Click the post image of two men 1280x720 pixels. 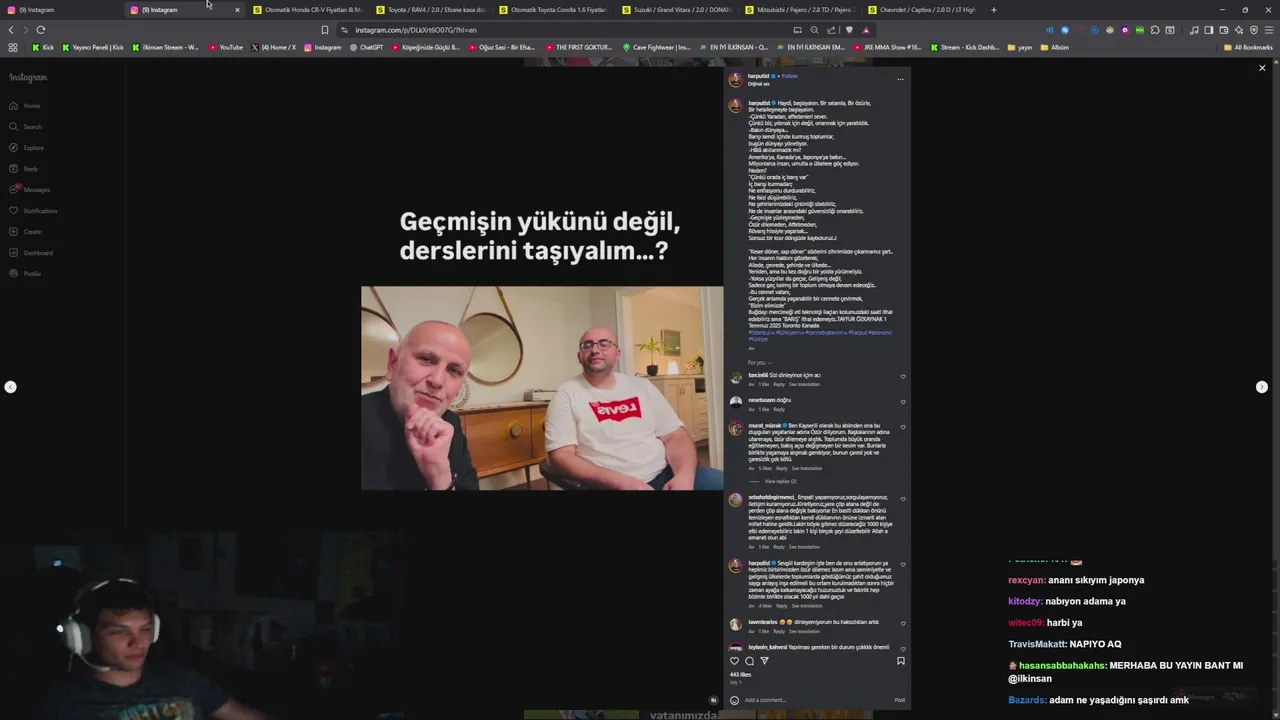[542, 388]
